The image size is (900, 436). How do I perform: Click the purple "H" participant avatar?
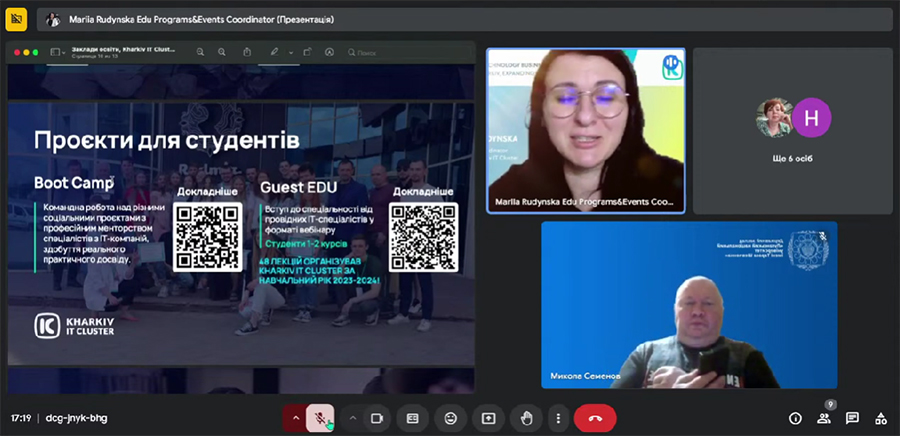(812, 117)
